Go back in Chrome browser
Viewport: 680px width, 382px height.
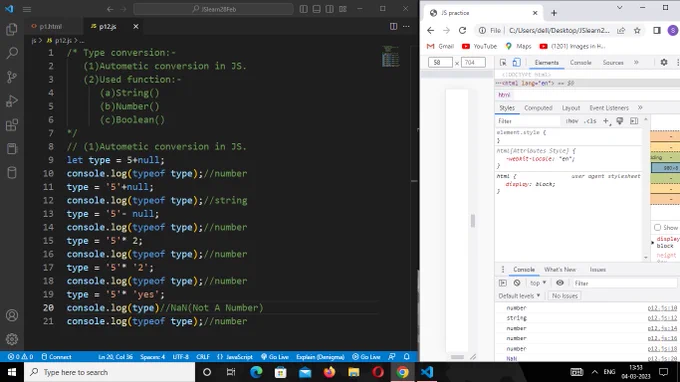pyautogui.click(x=430, y=30)
